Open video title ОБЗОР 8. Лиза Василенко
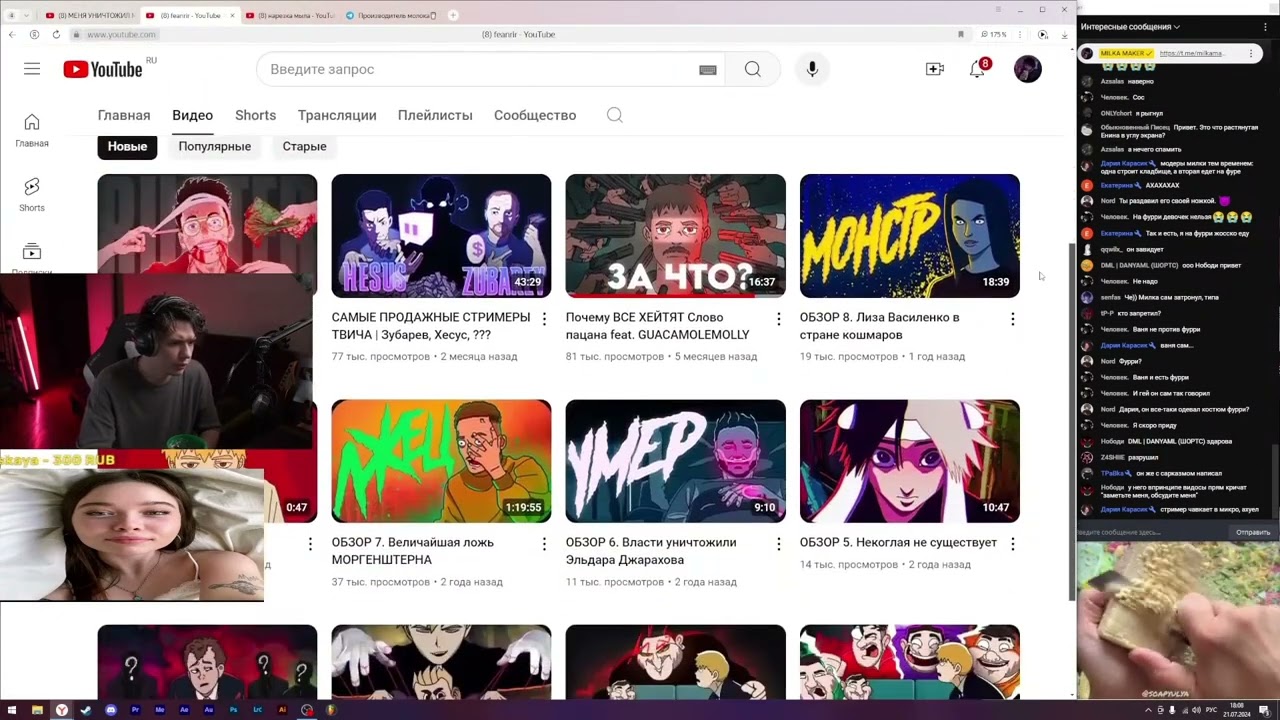The width and height of the screenshot is (1280, 720). tap(880, 326)
